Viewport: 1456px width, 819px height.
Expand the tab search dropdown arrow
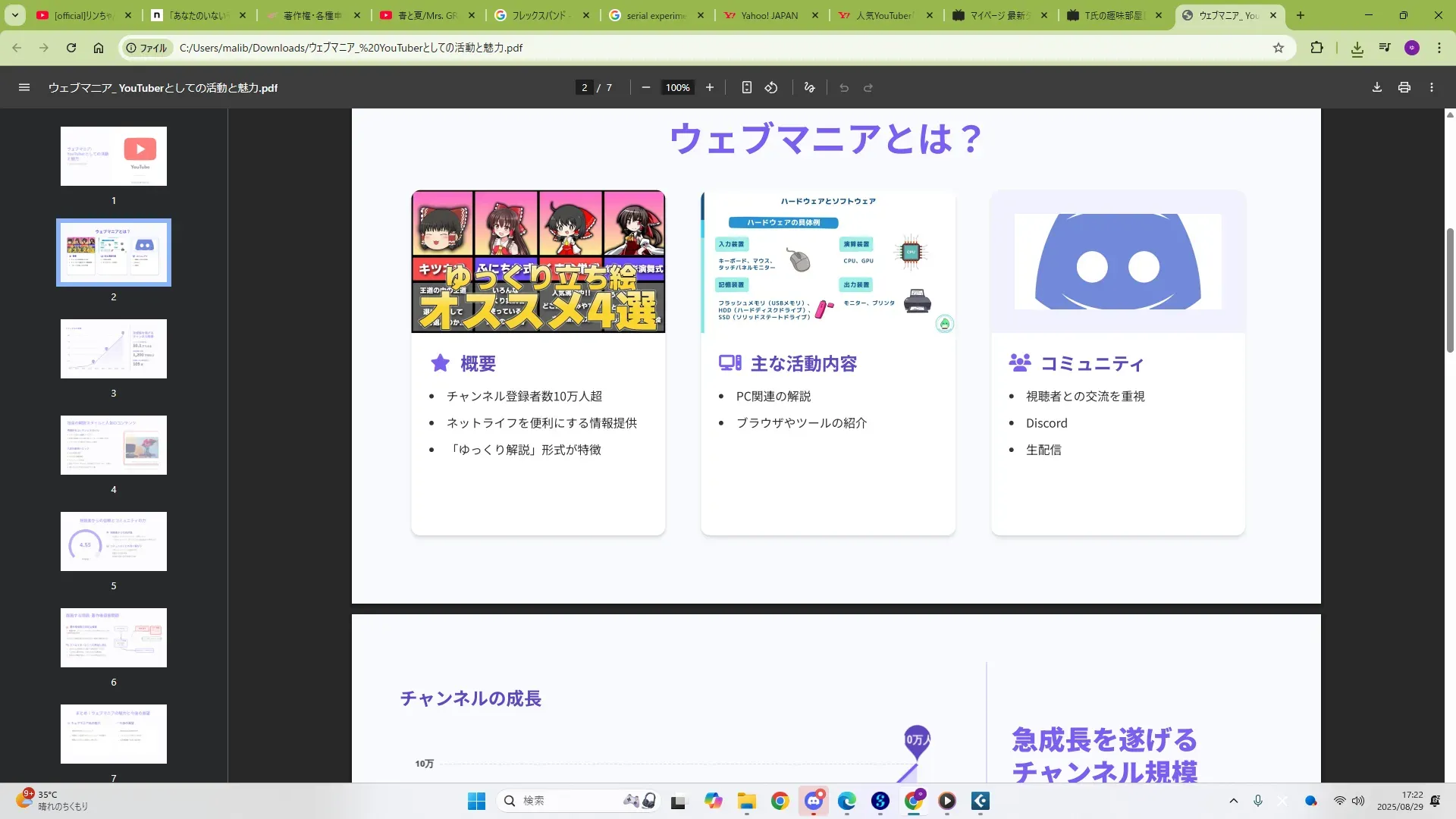tap(15, 15)
